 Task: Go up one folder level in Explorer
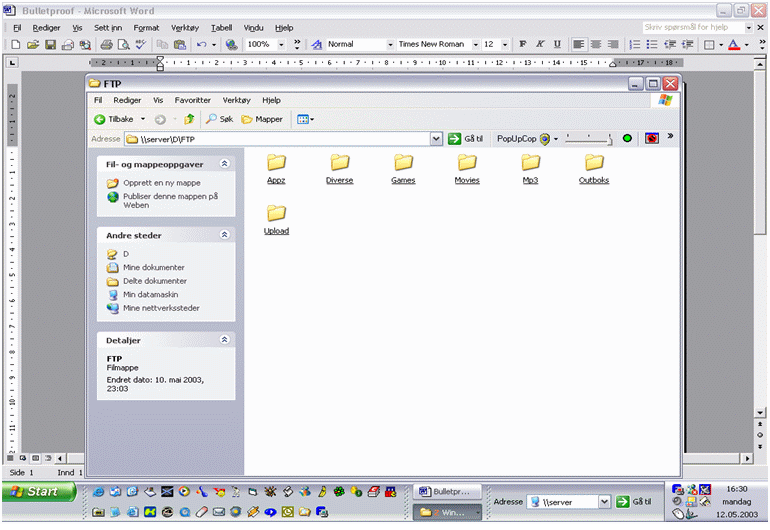pos(189,119)
